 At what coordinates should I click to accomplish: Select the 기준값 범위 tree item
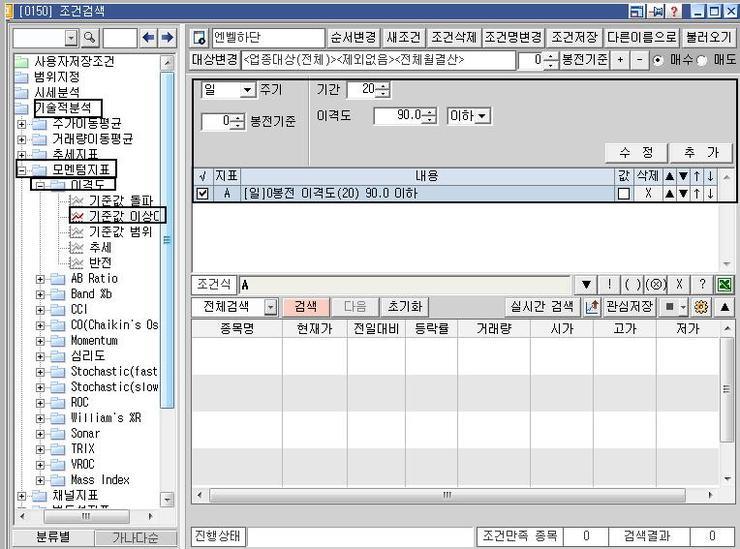(119, 231)
